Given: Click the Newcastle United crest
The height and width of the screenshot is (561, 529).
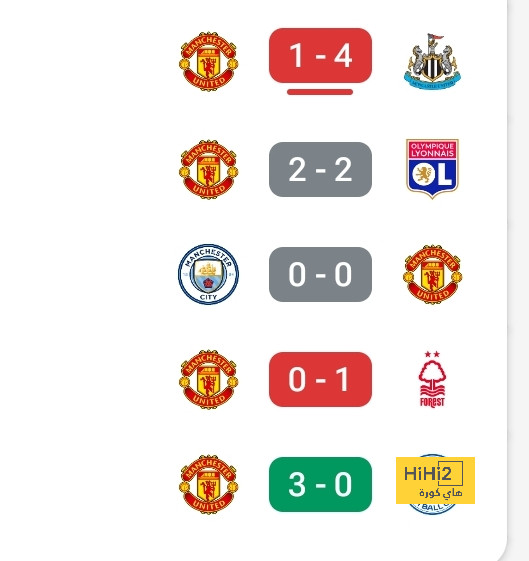Looking at the screenshot, I should click(x=432, y=62).
